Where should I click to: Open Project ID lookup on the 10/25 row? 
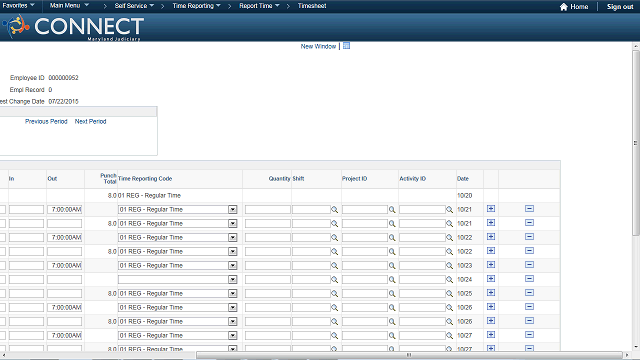pos(392,293)
